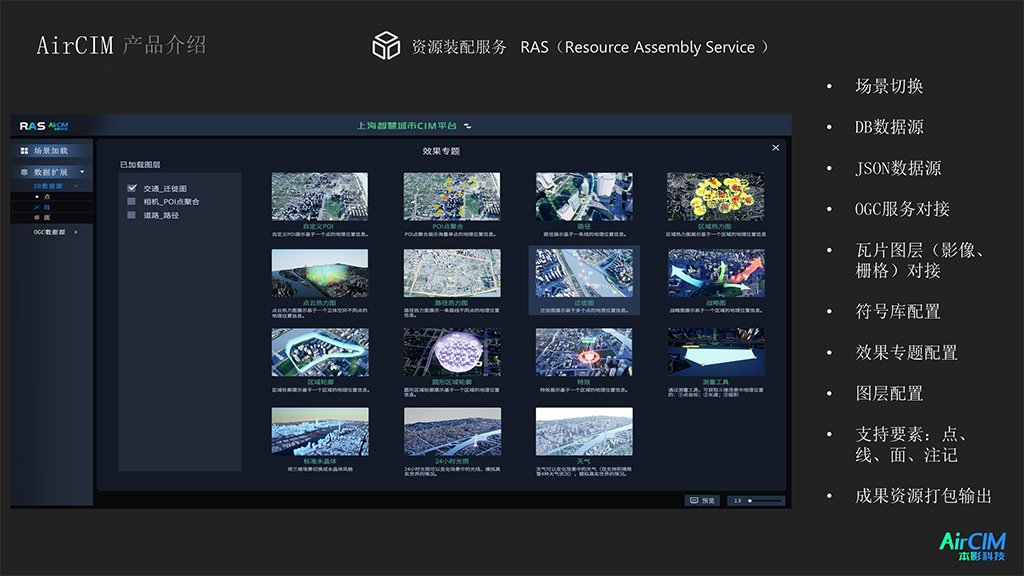Select the 圆形区域轮廓 effect thumbnail

pyautogui.click(x=452, y=352)
